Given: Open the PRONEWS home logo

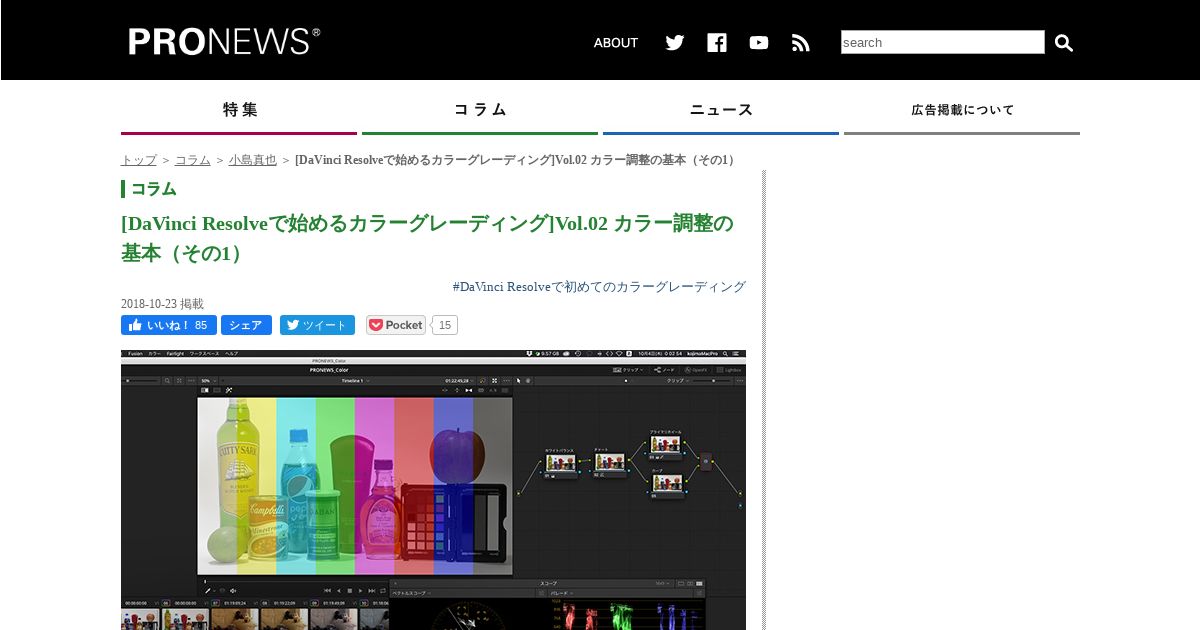Looking at the screenshot, I should coord(224,41).
